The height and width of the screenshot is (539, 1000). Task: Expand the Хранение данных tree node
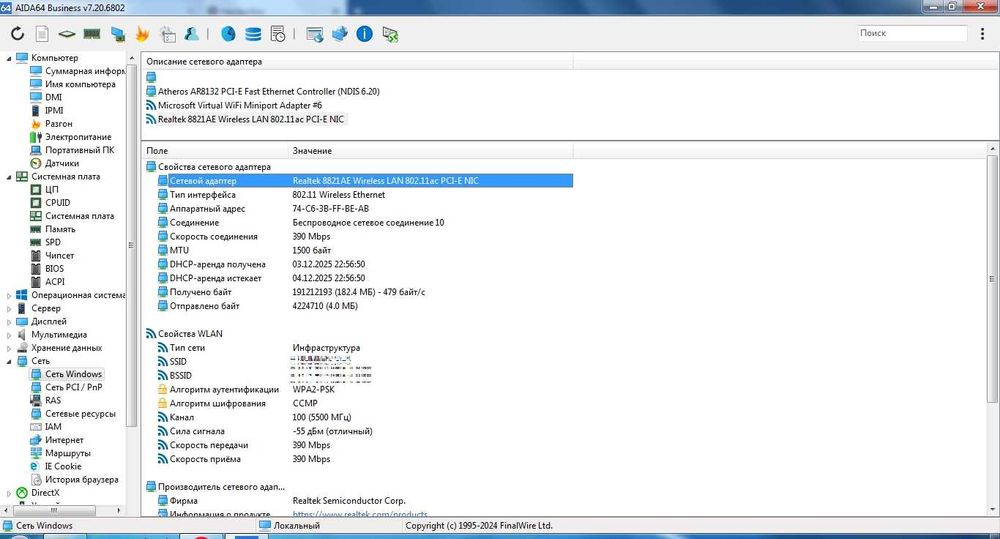point(9,348)
